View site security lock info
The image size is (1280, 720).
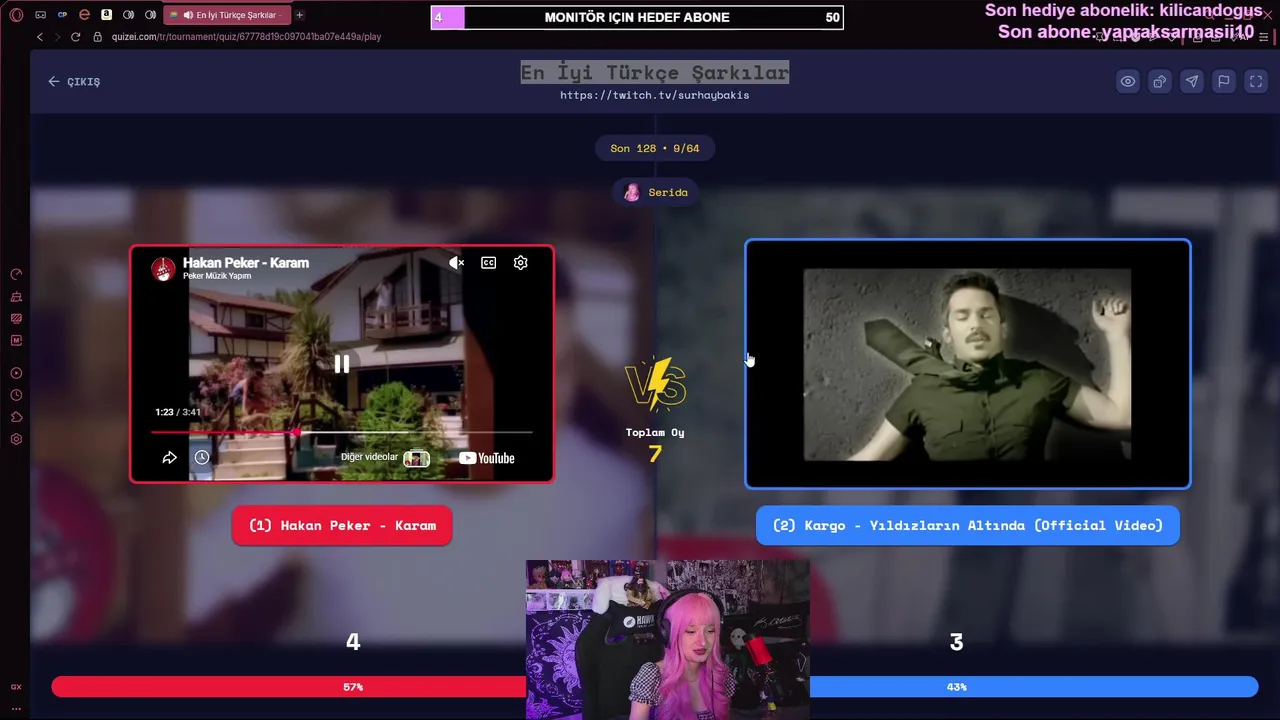[98, 37]
